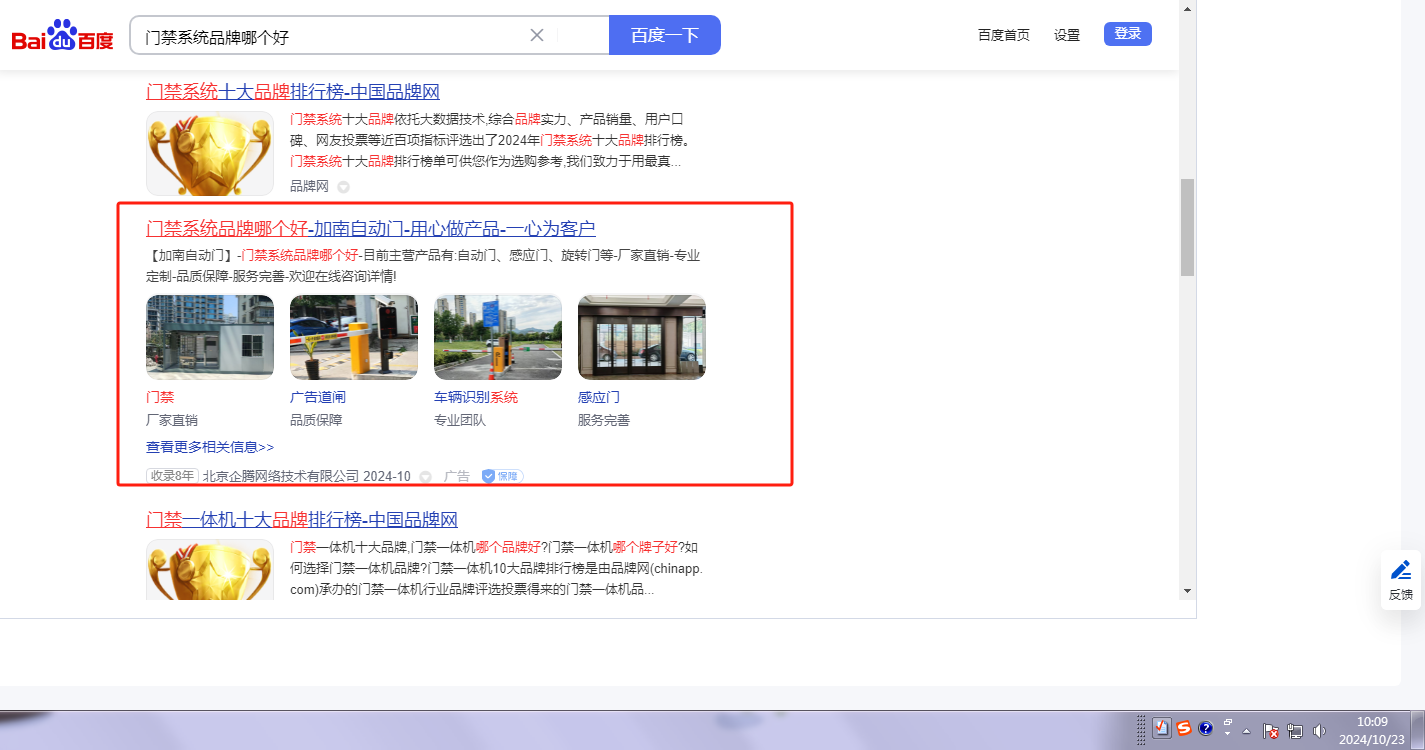The image size is (1425, 750).
Task: Click the small down arrow below restore icon
Action: click(1228, 735)
